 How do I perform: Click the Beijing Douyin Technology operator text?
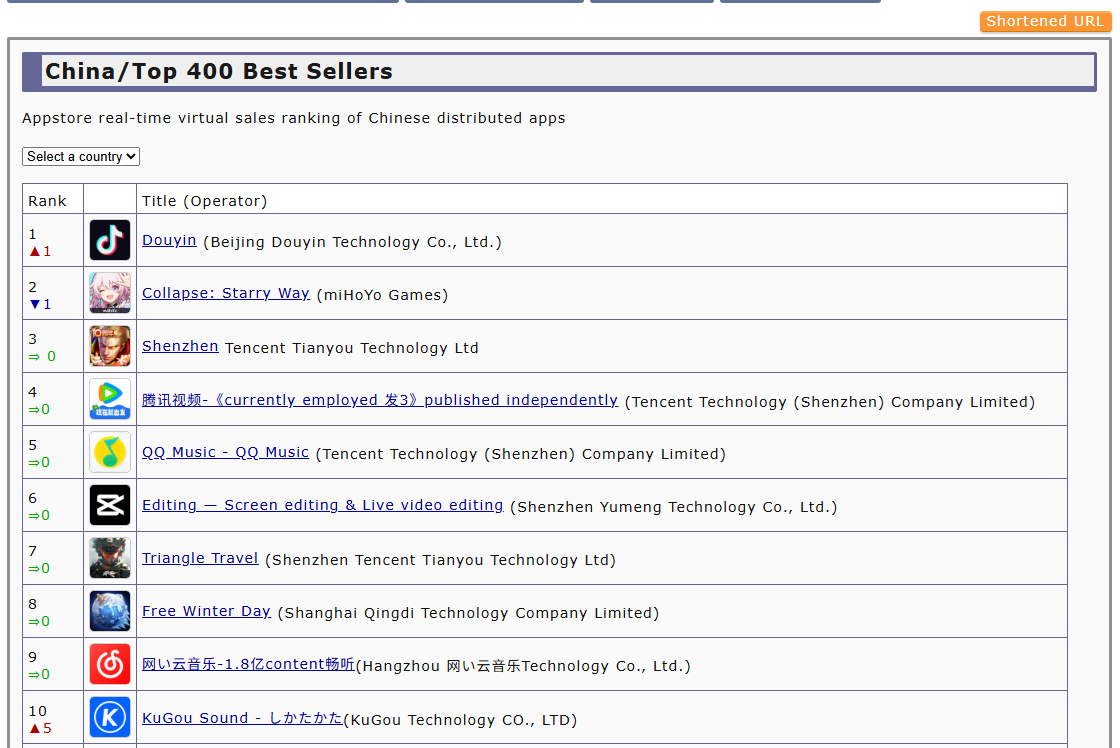click(352, 242)
